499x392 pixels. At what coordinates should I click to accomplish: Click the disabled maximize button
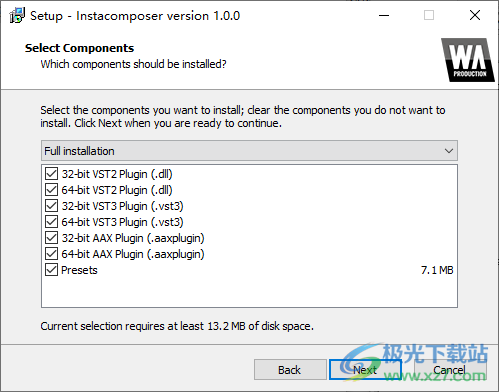tap(429, 15)
